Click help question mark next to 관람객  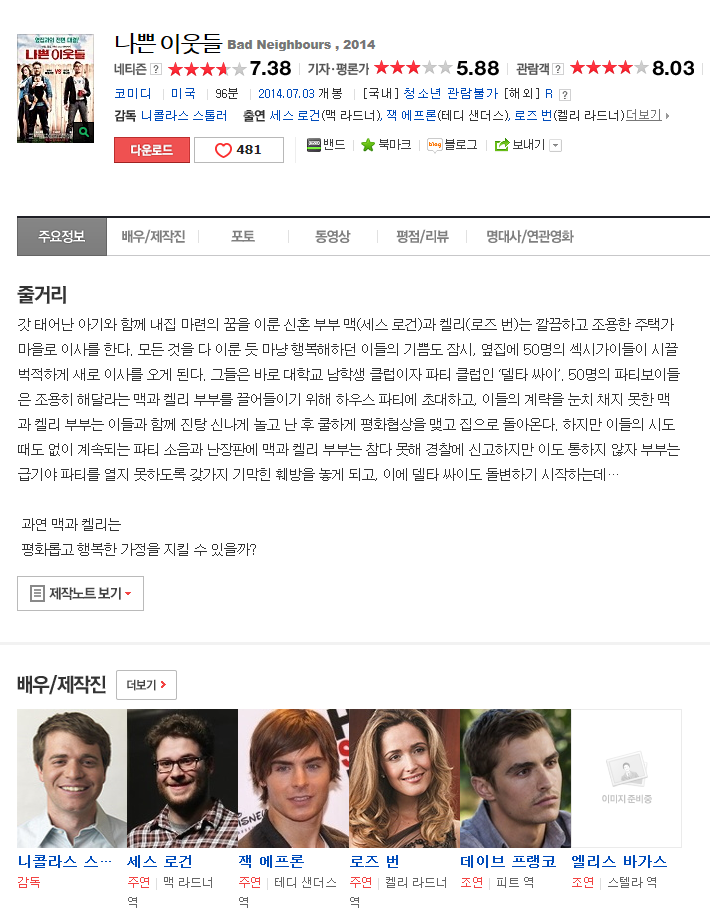click(x=558, y=69)
